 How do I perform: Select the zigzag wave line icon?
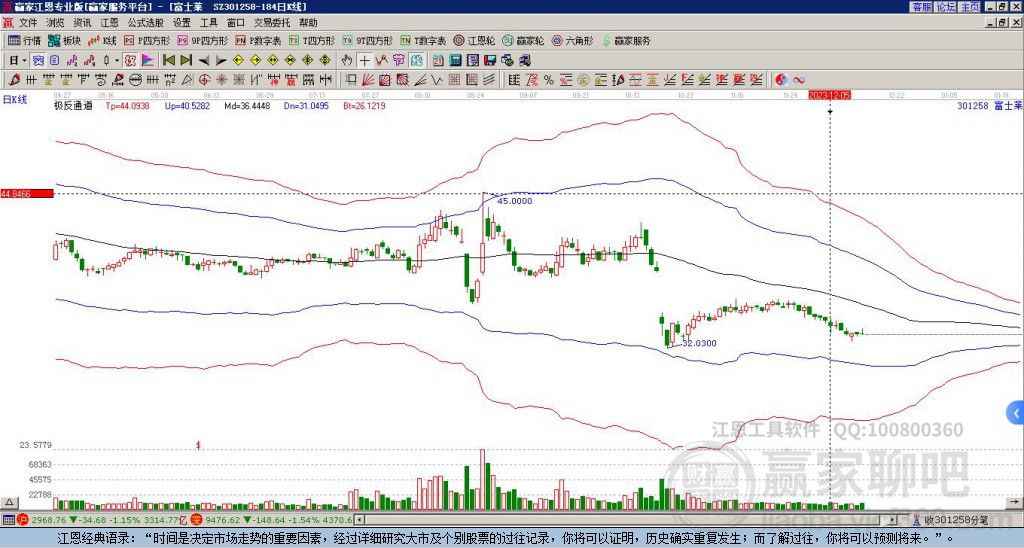click(436, 80)
